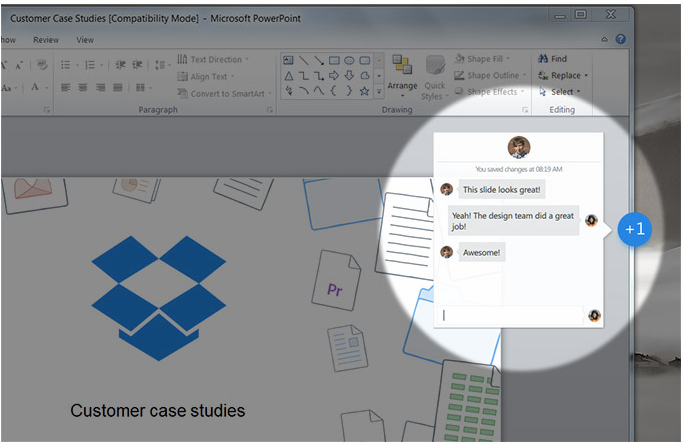Open the Shape Outline menu

(490, 75)
